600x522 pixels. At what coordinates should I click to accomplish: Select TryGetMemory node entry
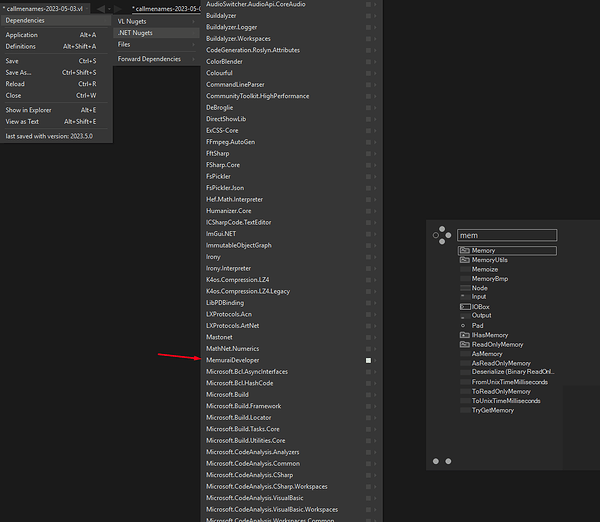pos(492,410)
